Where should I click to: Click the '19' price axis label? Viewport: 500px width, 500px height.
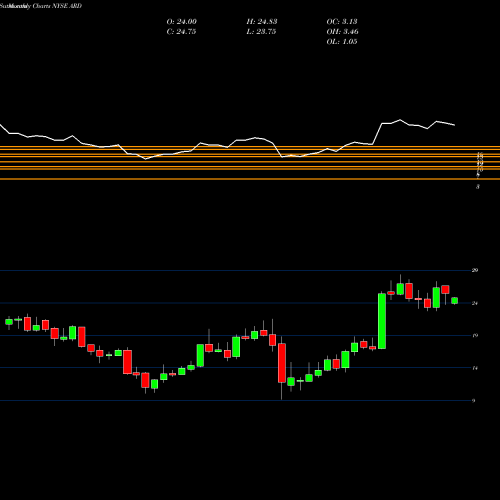[475, 335]
